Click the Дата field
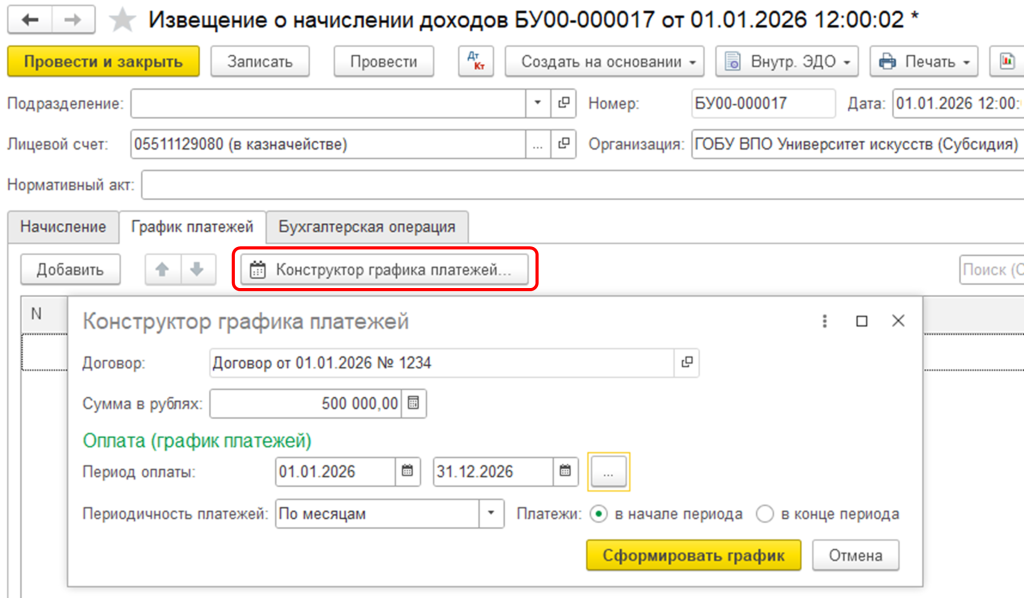The image size is (1024, 598). 958,103
